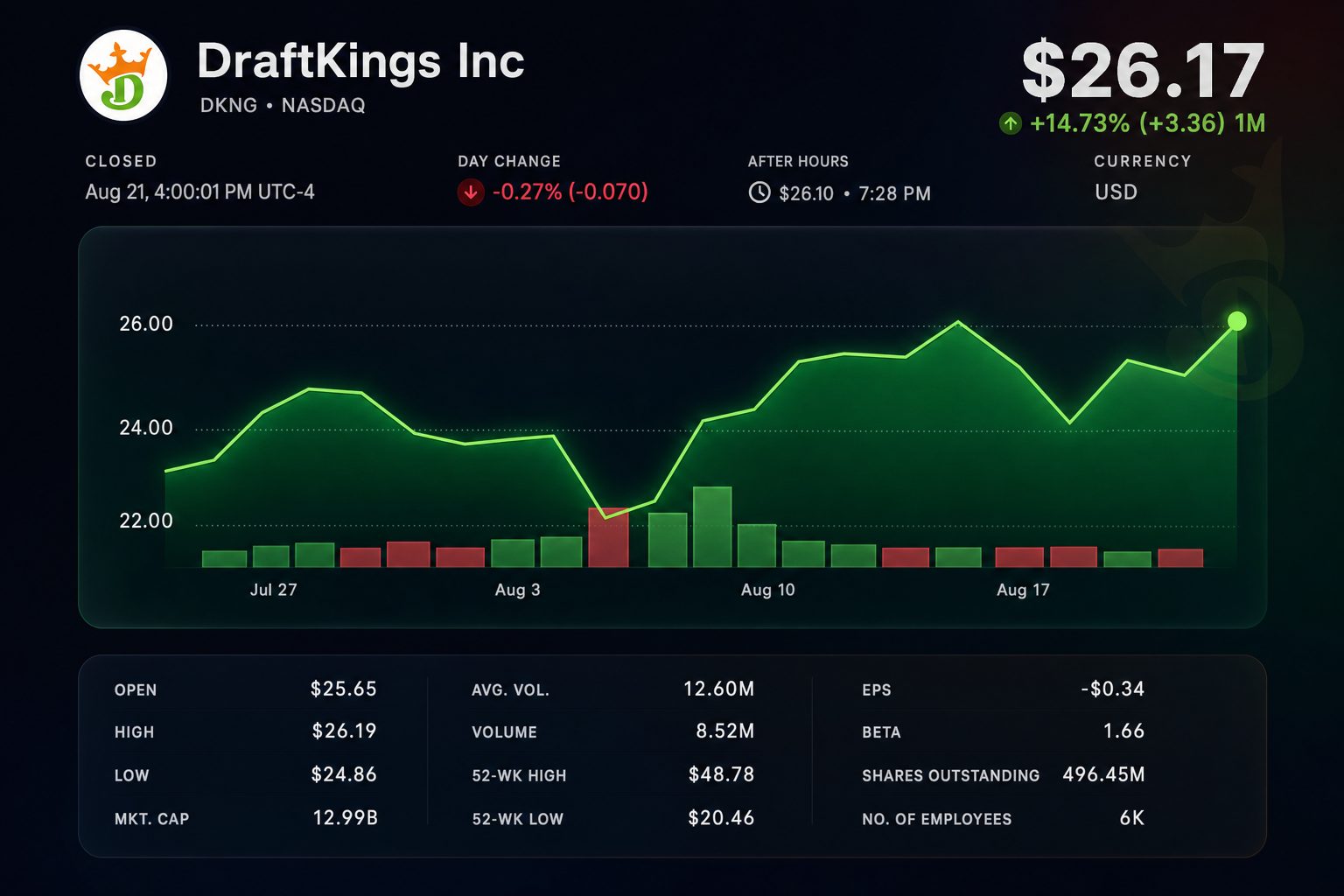Click the 52-WK LOW label
The width and height of the screenshot is (1344, 896).
pos(517,819)
